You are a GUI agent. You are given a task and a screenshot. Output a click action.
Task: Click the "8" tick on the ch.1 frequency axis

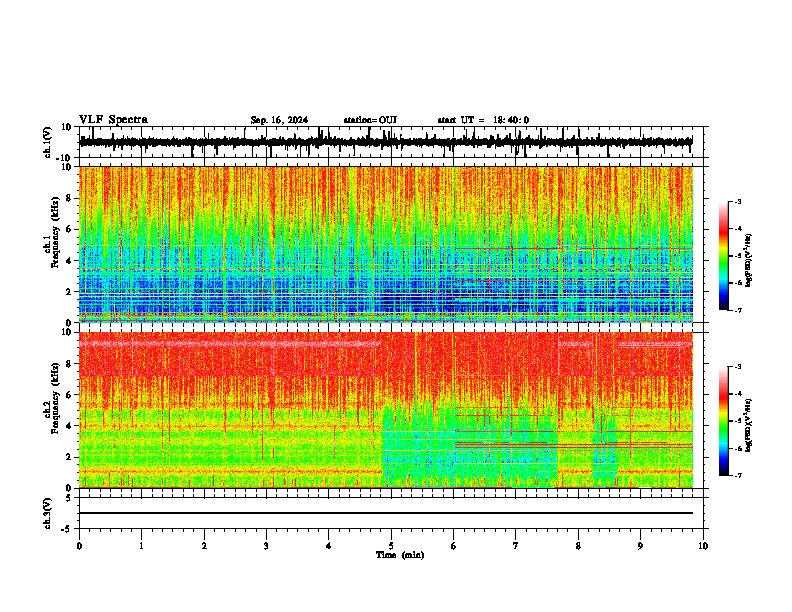(x=70, y=198)
